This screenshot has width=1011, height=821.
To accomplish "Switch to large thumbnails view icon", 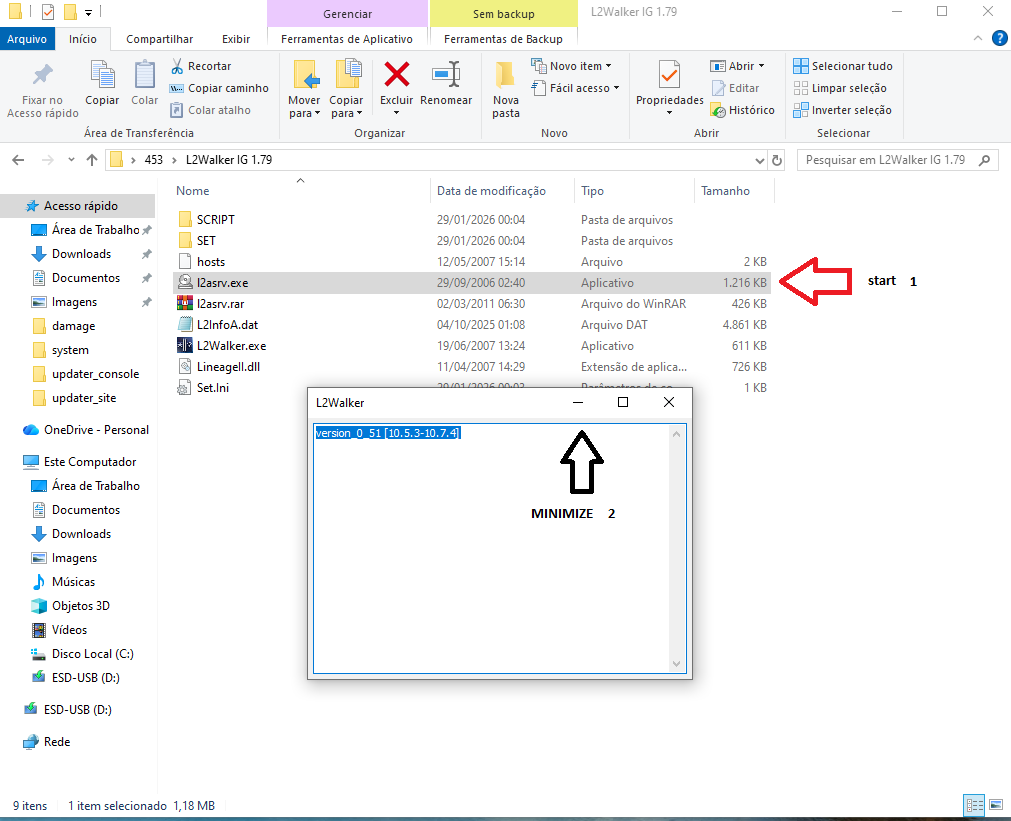I will coord(996,805).
